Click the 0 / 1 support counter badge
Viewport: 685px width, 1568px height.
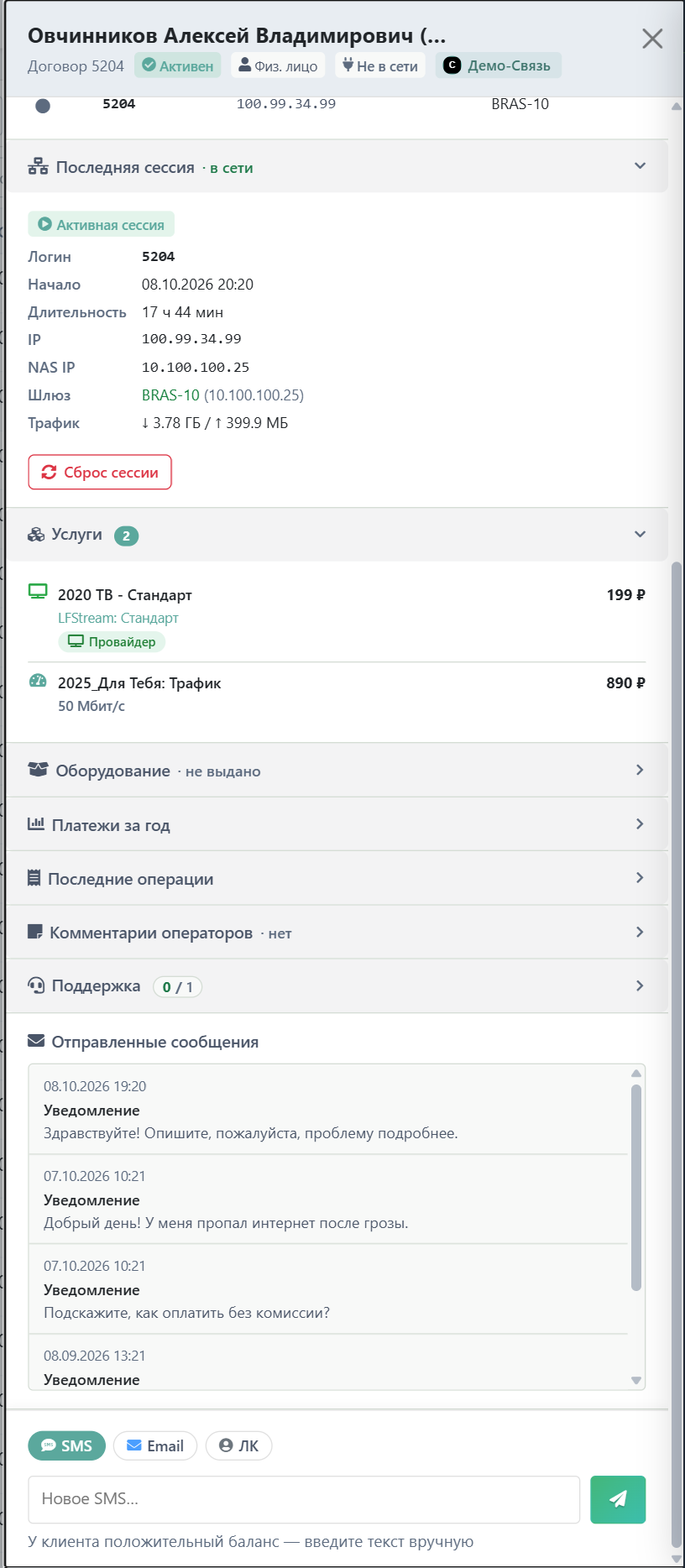pyautogui.click(x=178, y=986)
